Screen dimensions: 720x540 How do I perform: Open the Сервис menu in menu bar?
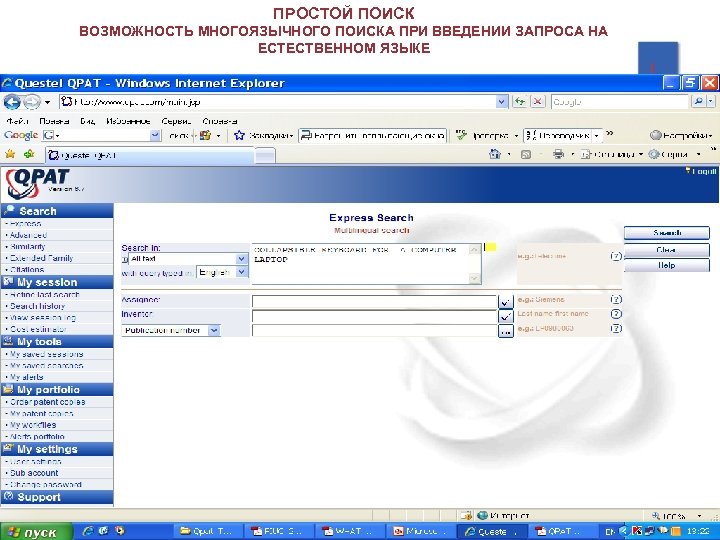point(176,121)
